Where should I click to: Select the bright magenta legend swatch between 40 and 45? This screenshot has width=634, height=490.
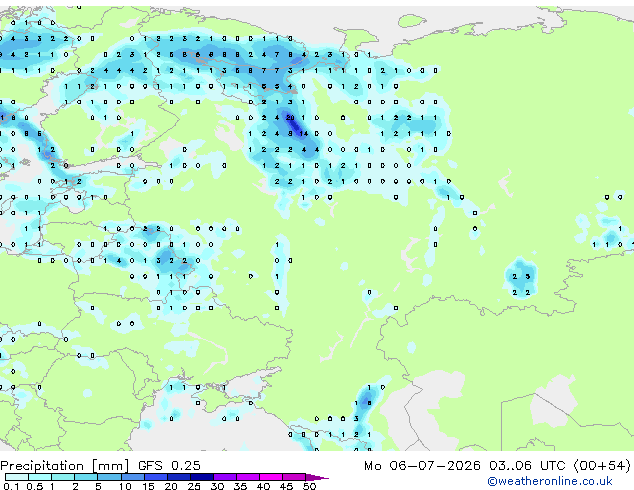(271, 477)
